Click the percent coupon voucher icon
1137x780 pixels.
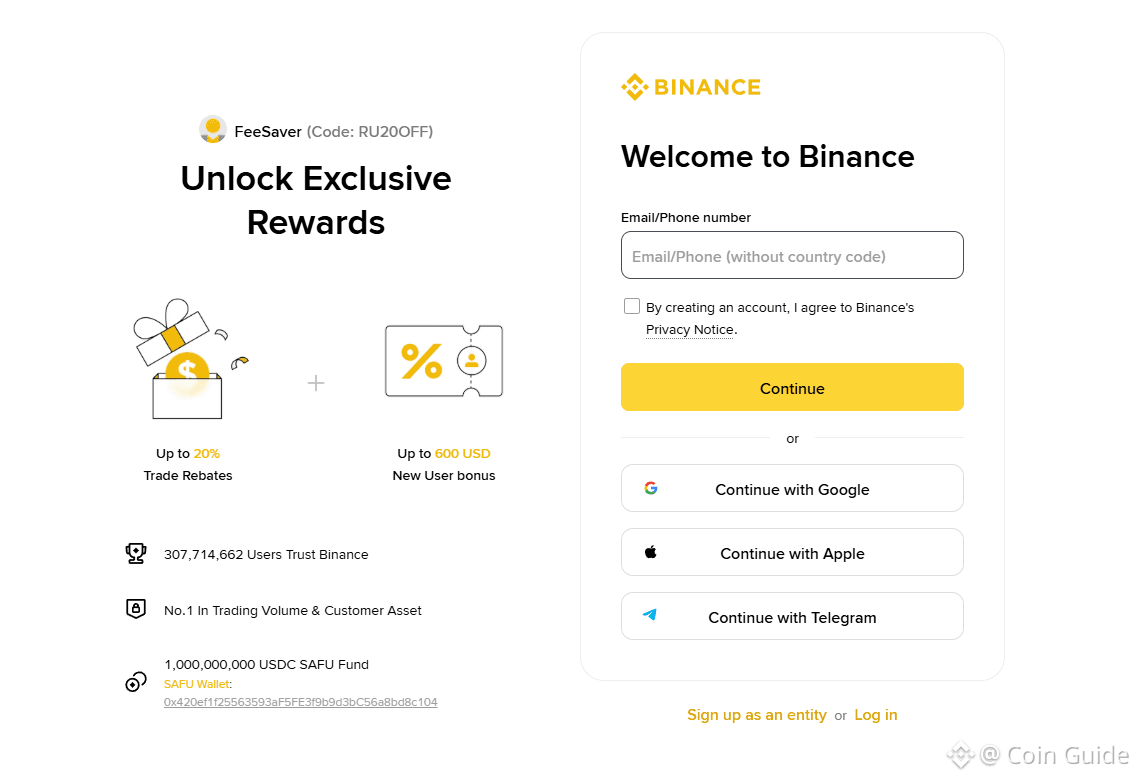[444, 361]
